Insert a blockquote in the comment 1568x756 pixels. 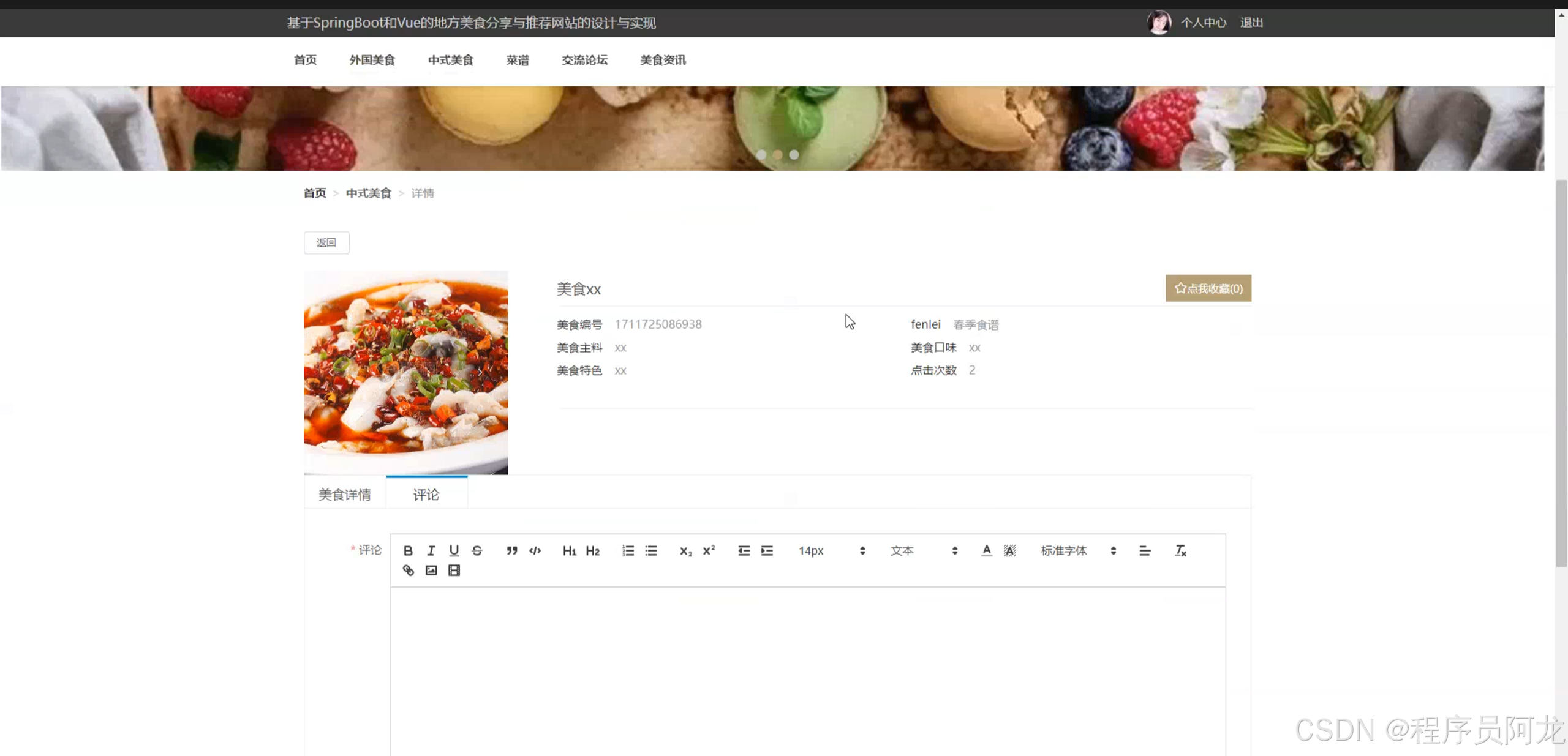coord(512,550)
